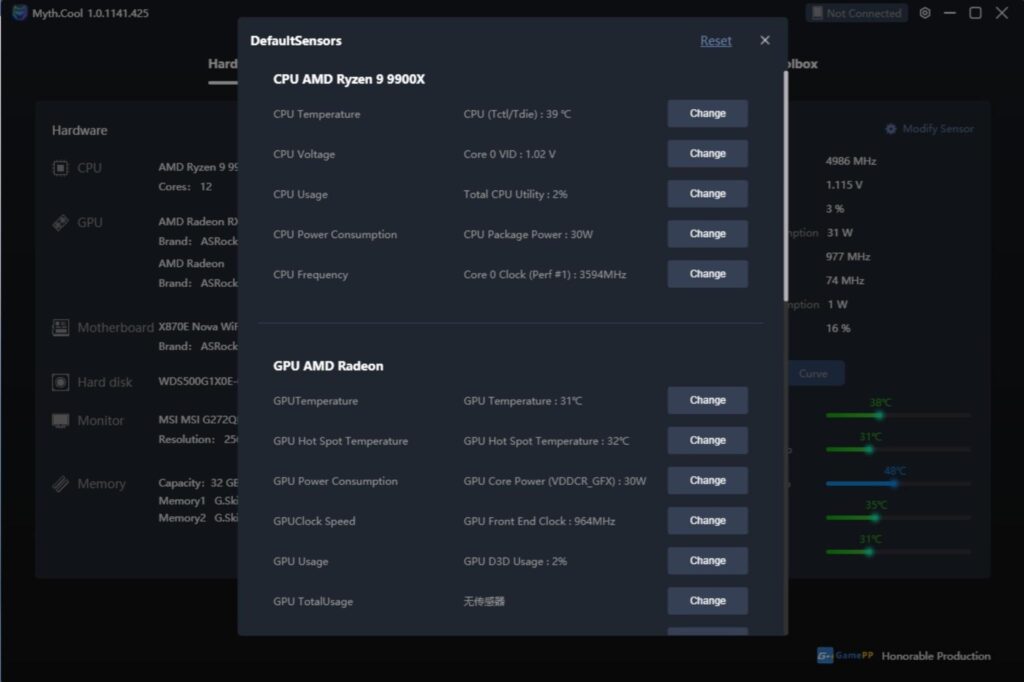Select the CPU chip icon in Hardware list
1024x682 pixels.
pos(60,168)
